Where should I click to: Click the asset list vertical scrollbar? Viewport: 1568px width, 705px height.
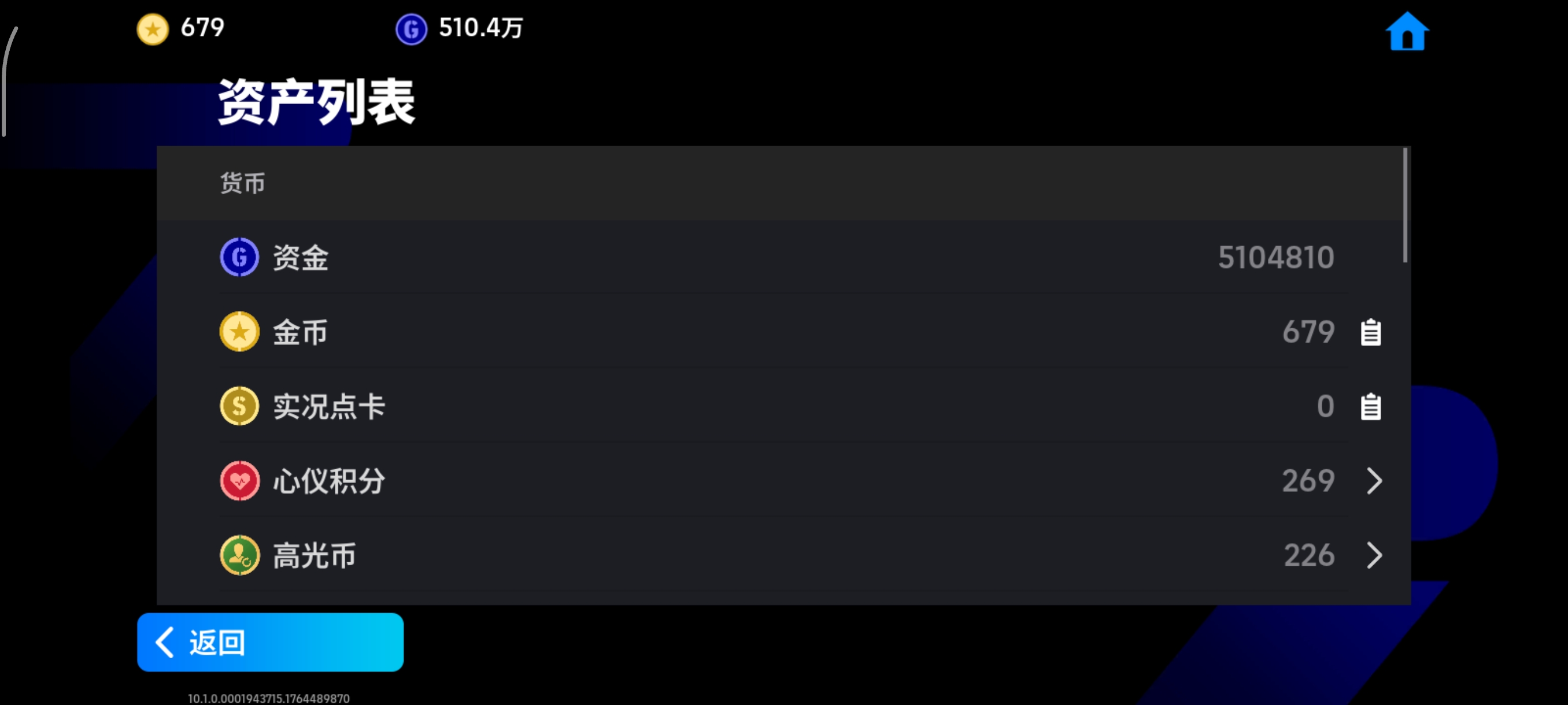coord(1405,205)
